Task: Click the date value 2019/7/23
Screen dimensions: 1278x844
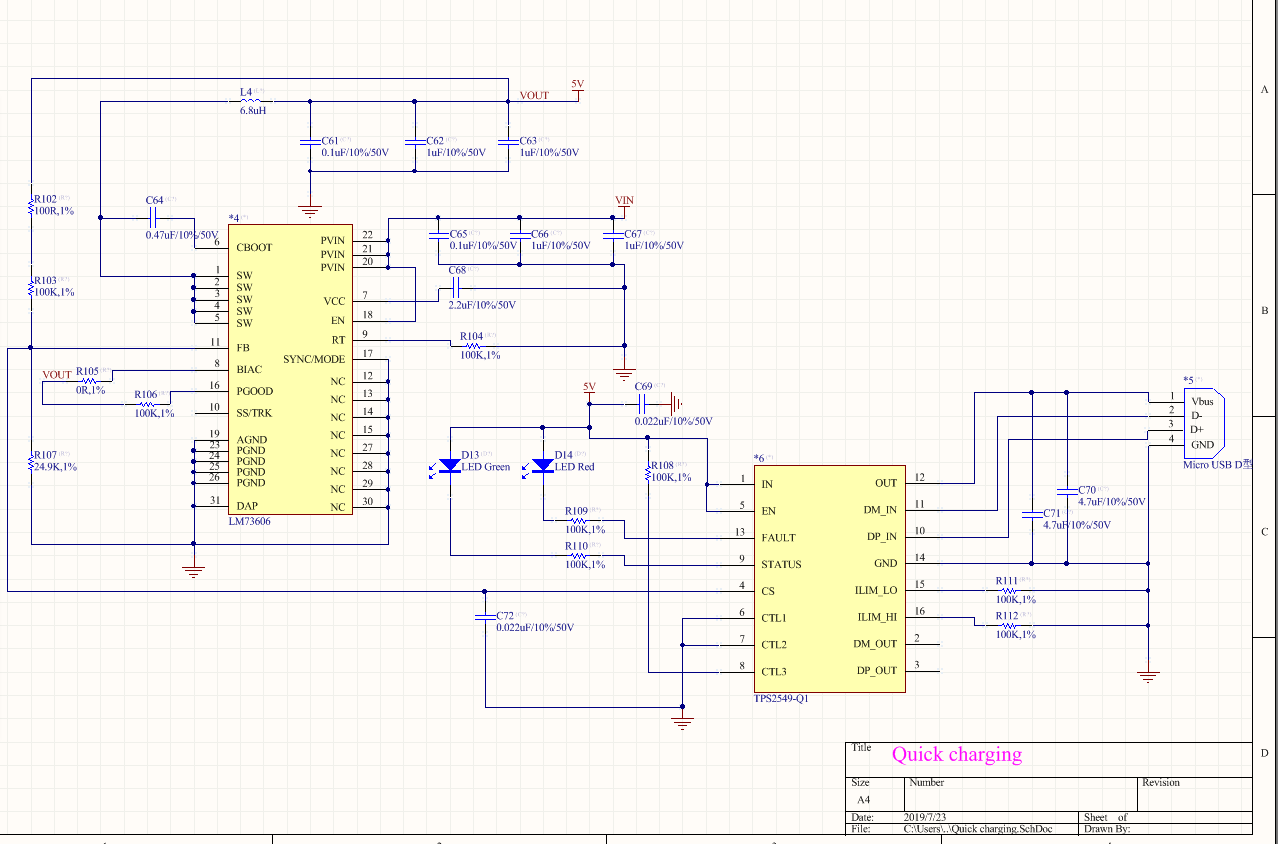Action: [925, 817]
